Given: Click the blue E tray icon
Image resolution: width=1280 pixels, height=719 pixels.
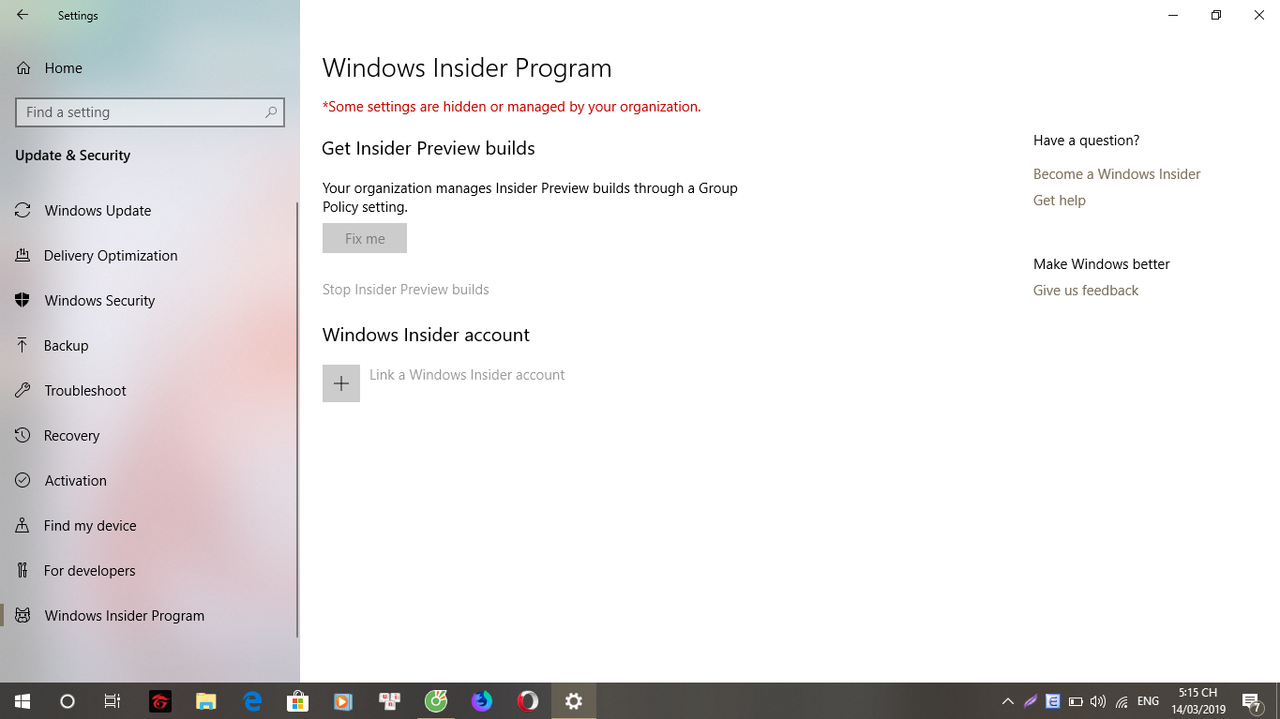Looking at the screenshot, I should (x=1053, y=701).
